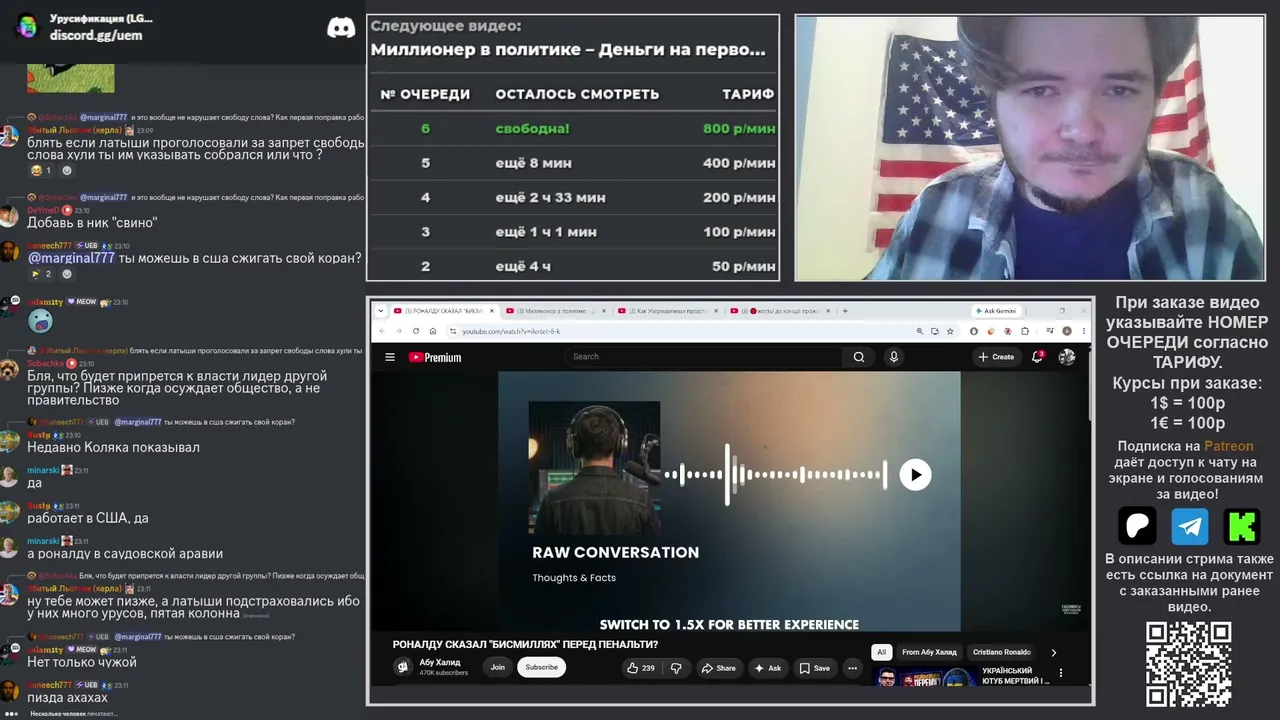Click the YouTube search magnifier button
Screen dimensions: 1280x720
click(859, 357)
